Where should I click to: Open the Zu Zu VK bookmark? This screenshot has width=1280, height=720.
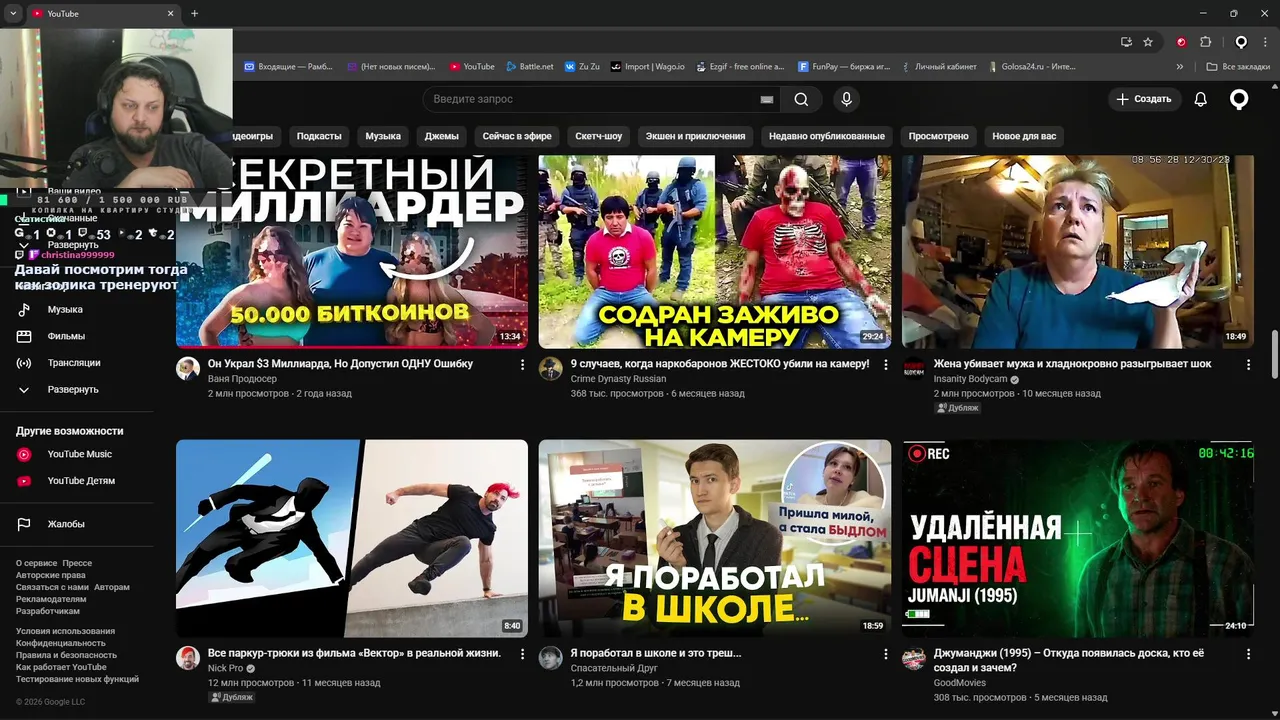583,67
